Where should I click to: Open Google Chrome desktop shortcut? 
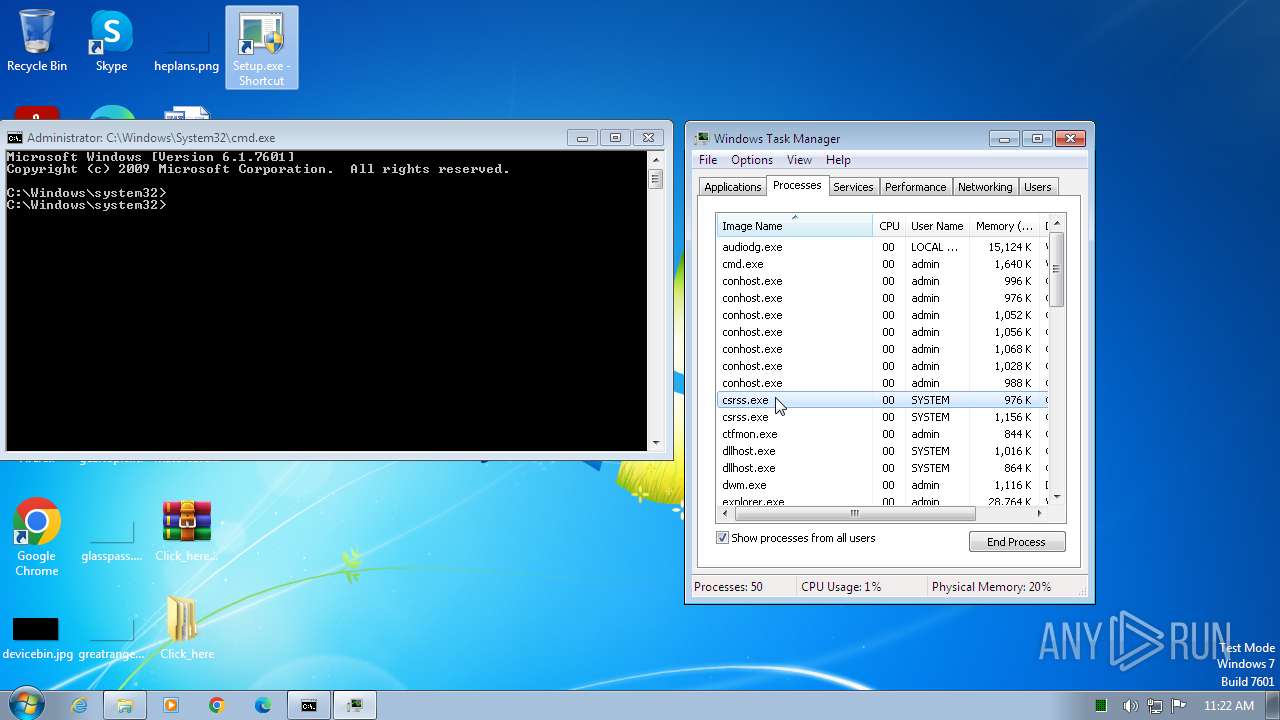tap(37, 537)
